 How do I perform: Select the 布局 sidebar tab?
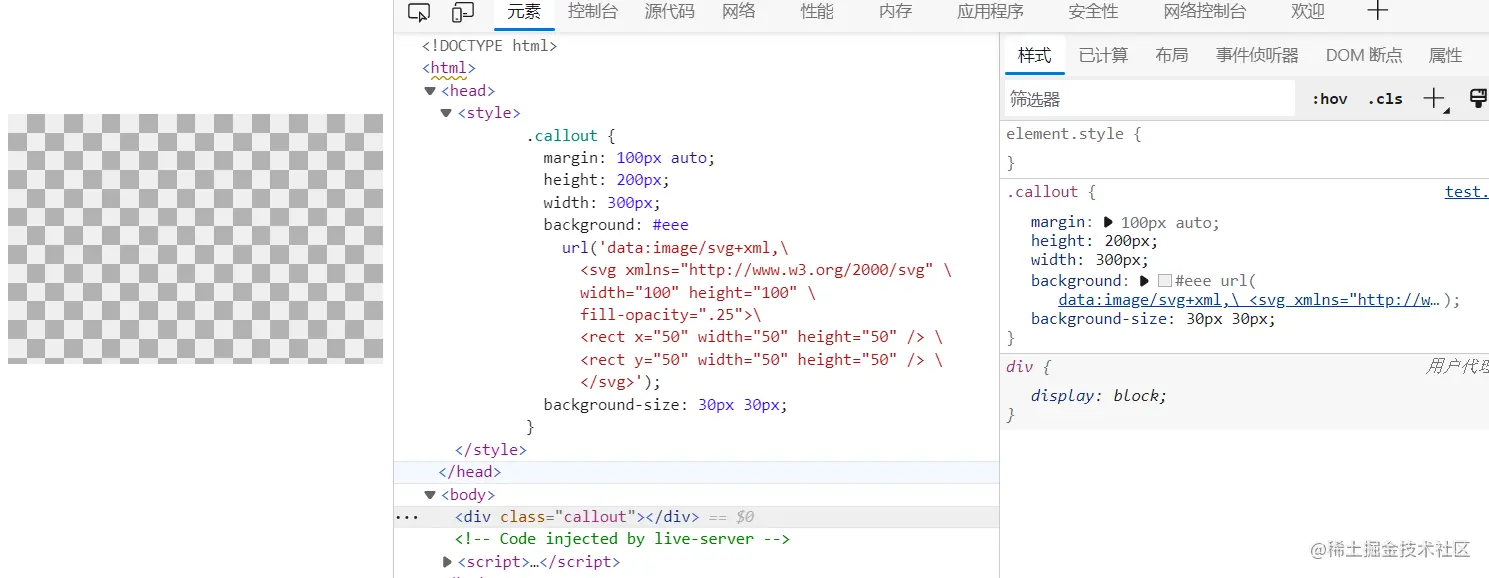1172,56
